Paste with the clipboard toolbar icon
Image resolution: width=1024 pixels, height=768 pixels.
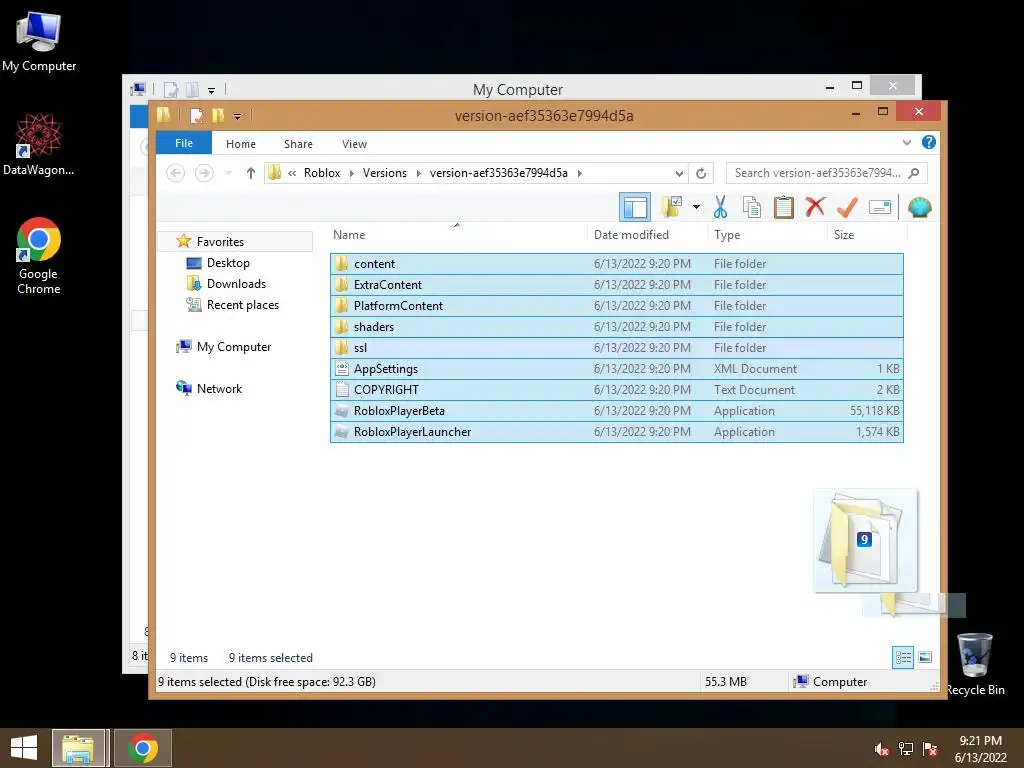783,208
